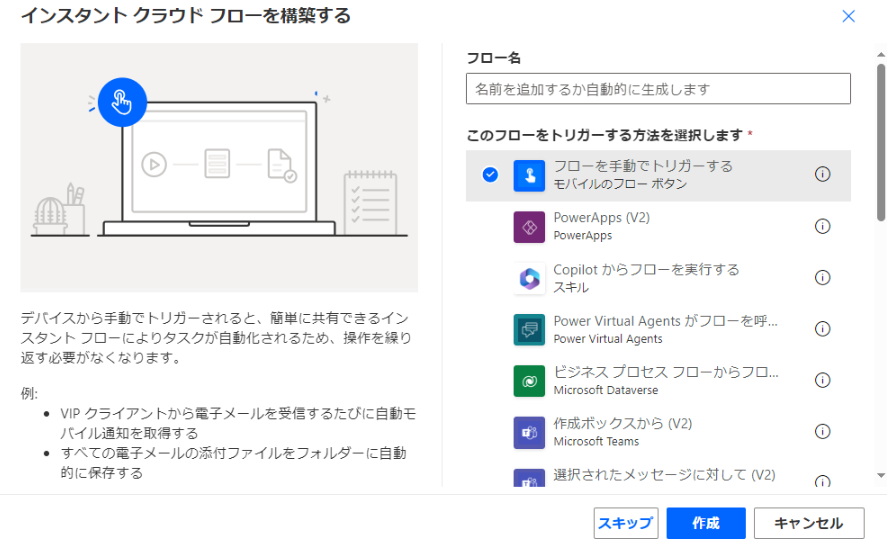This screenshot has height=556, width=887.
Task: Click the 作成 button
Action: (705, 523)
